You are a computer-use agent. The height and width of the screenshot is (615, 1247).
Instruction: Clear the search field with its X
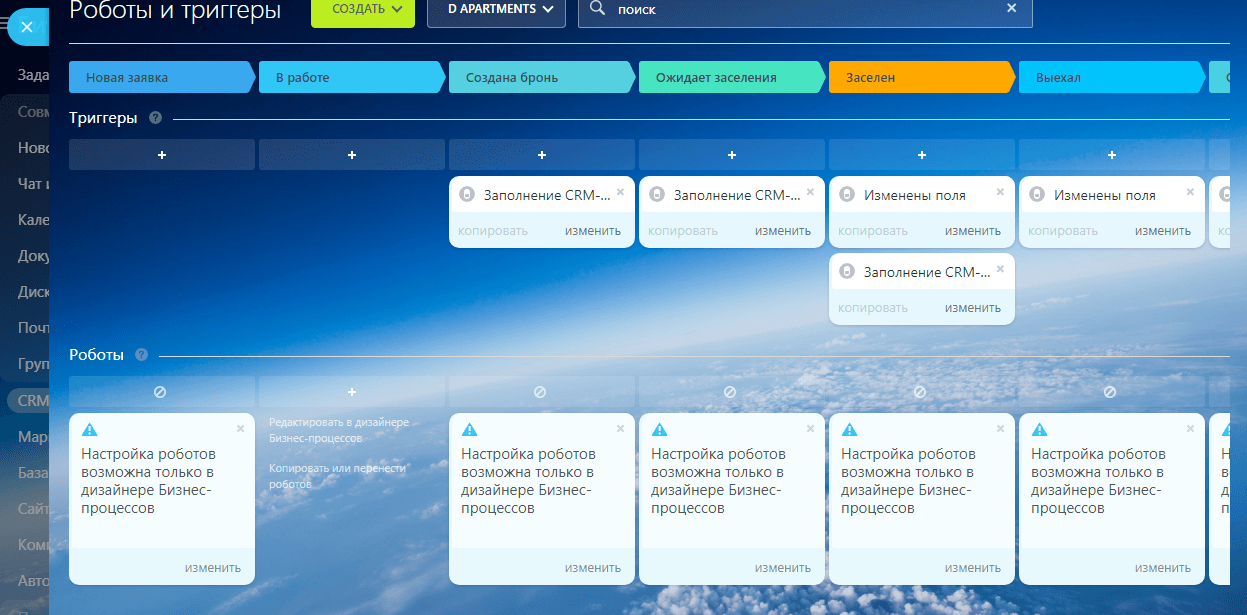[1011, 8]
